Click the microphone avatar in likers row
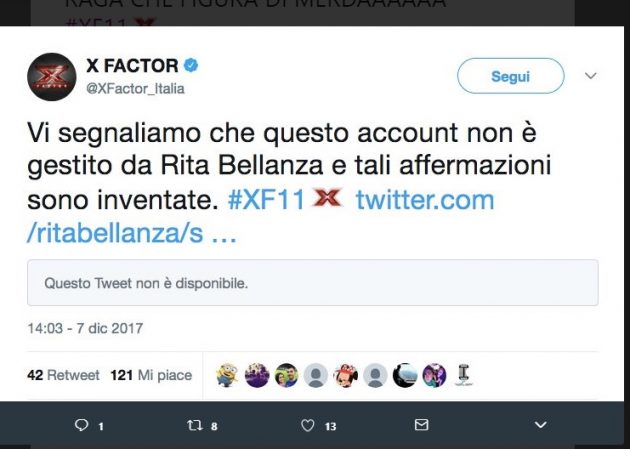This screenshot has width=630, height=449. pyautogui.click(x=463, y=375)
